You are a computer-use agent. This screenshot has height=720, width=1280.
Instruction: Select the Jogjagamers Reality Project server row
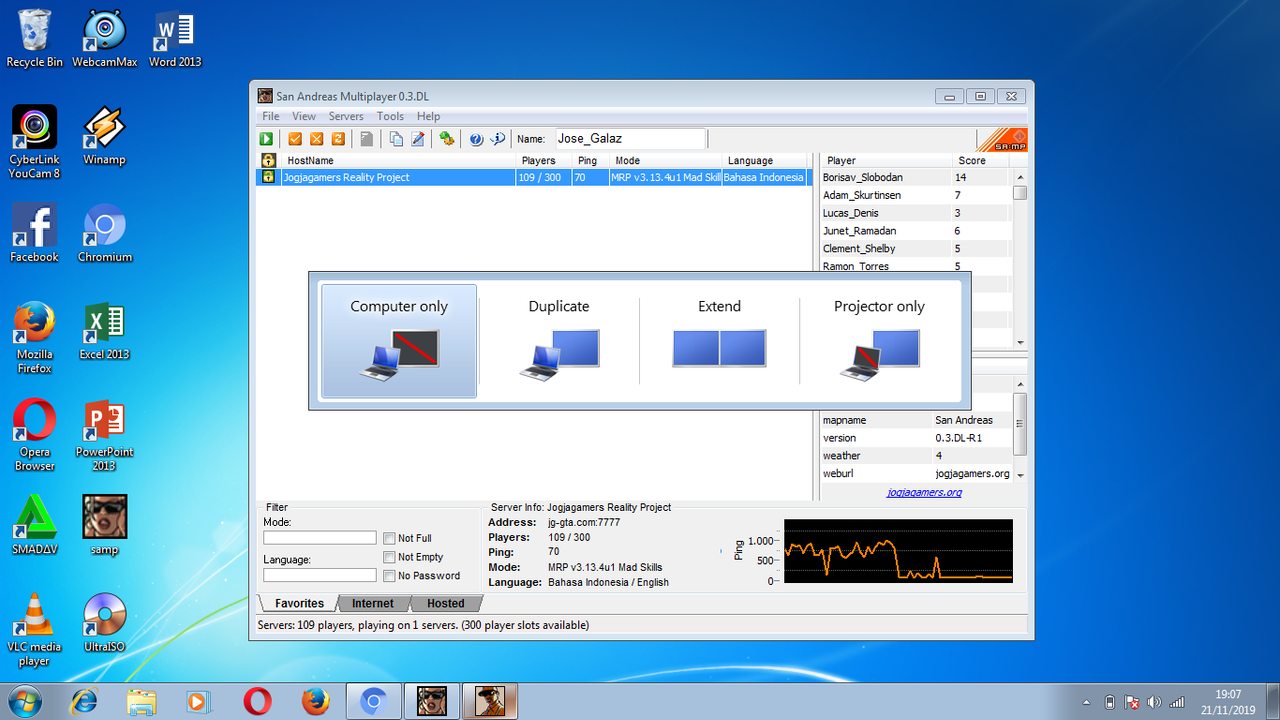tap(533, 178)
